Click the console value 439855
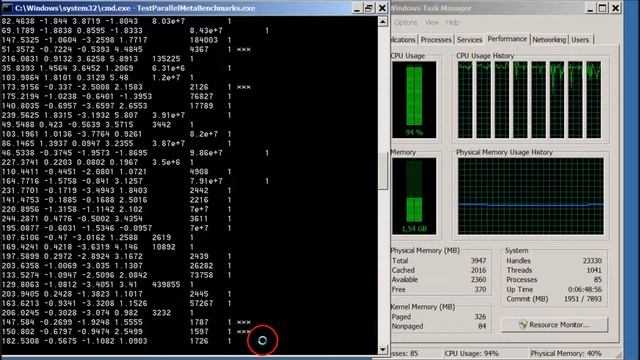Screen dimensions: 640x360 [166, 284]
